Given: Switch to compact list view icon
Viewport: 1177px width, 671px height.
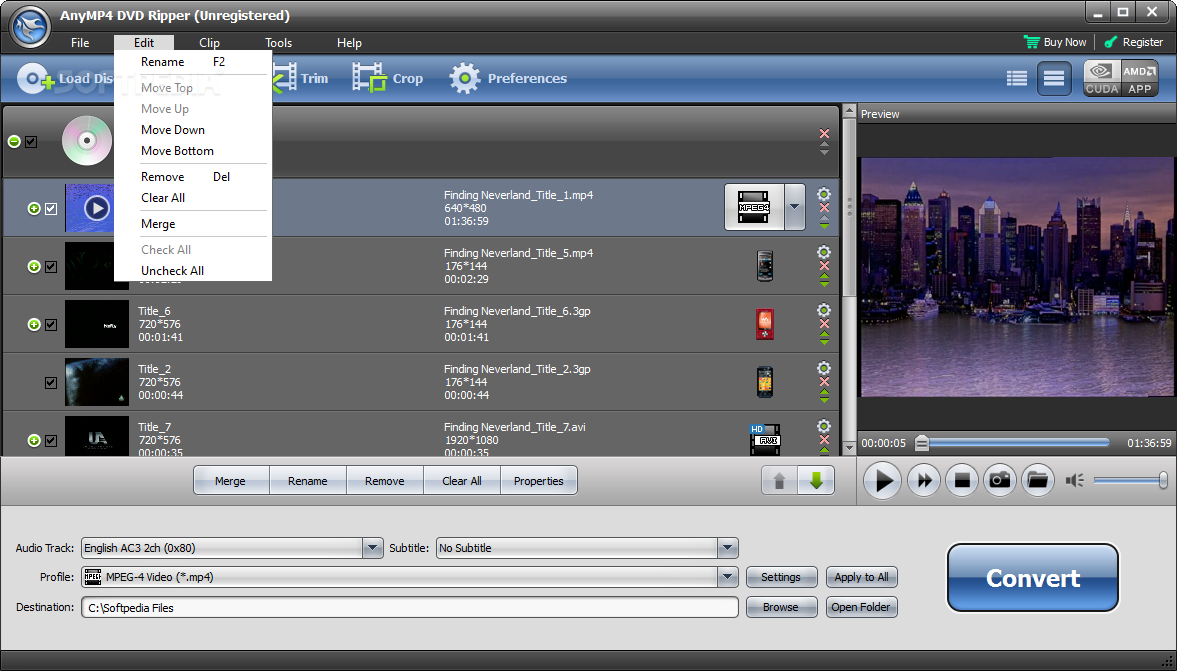Looking at the screenshot, I should tap(1054, 78).
